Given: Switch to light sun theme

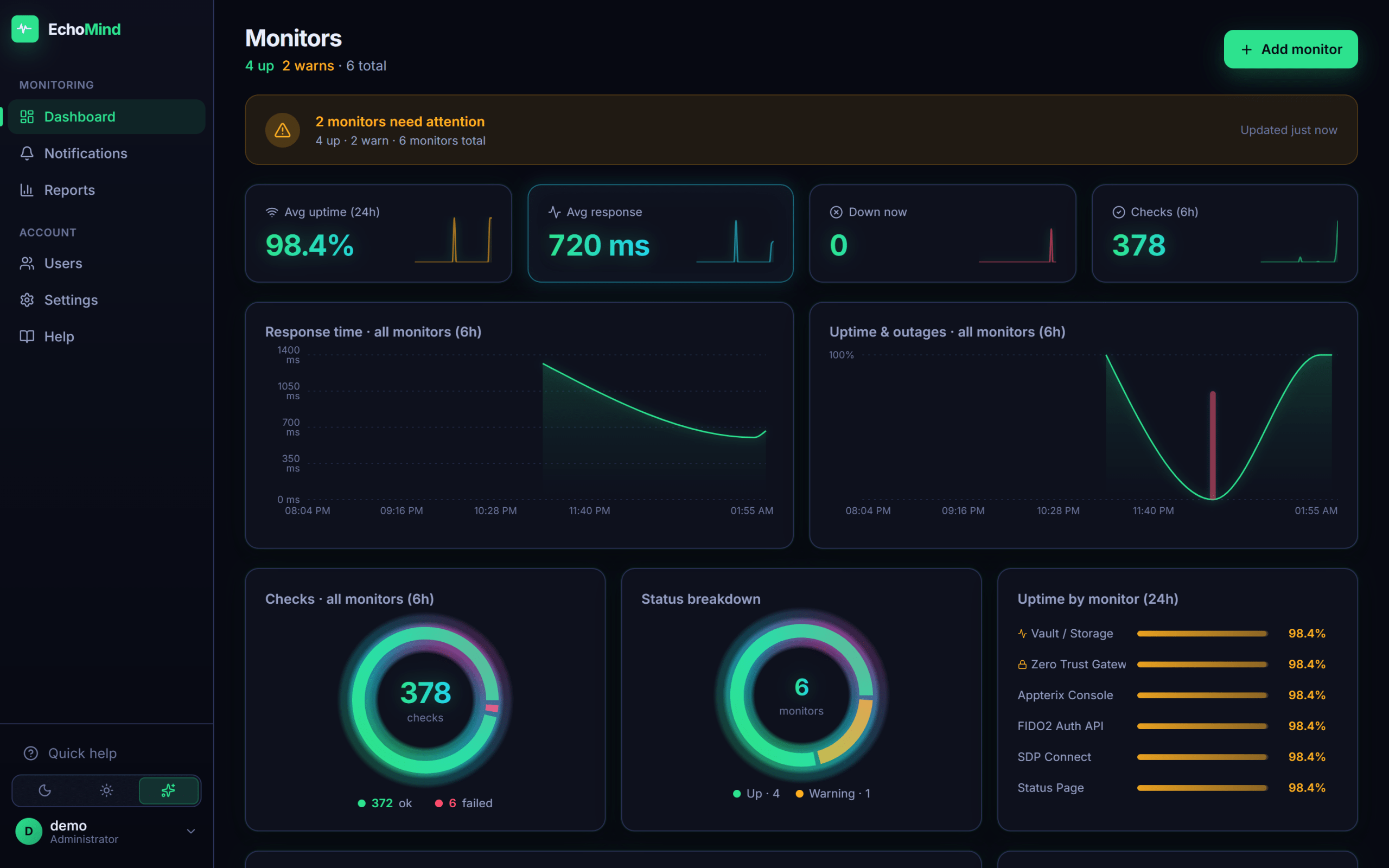Looking at the screenshot, I should tap(106, 790).
